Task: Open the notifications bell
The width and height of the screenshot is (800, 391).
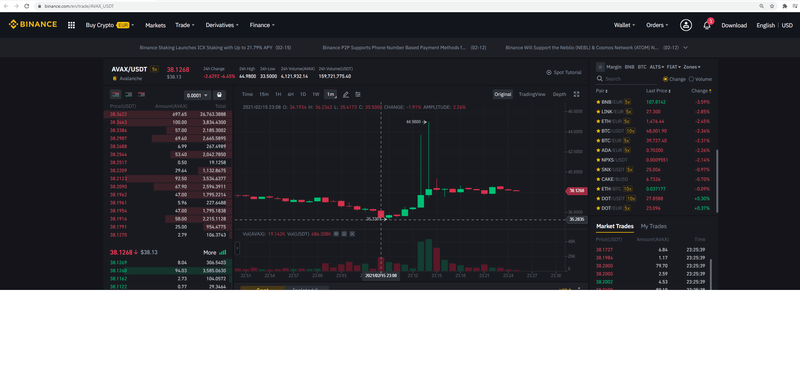Action: tap(707, 25)
